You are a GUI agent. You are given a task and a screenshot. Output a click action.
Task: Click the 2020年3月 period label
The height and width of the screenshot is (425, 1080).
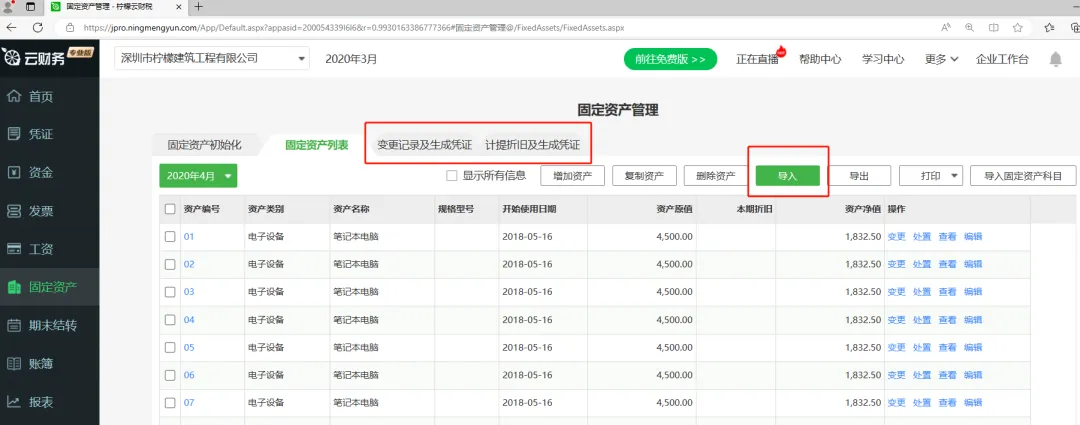[x=351, y=59]
